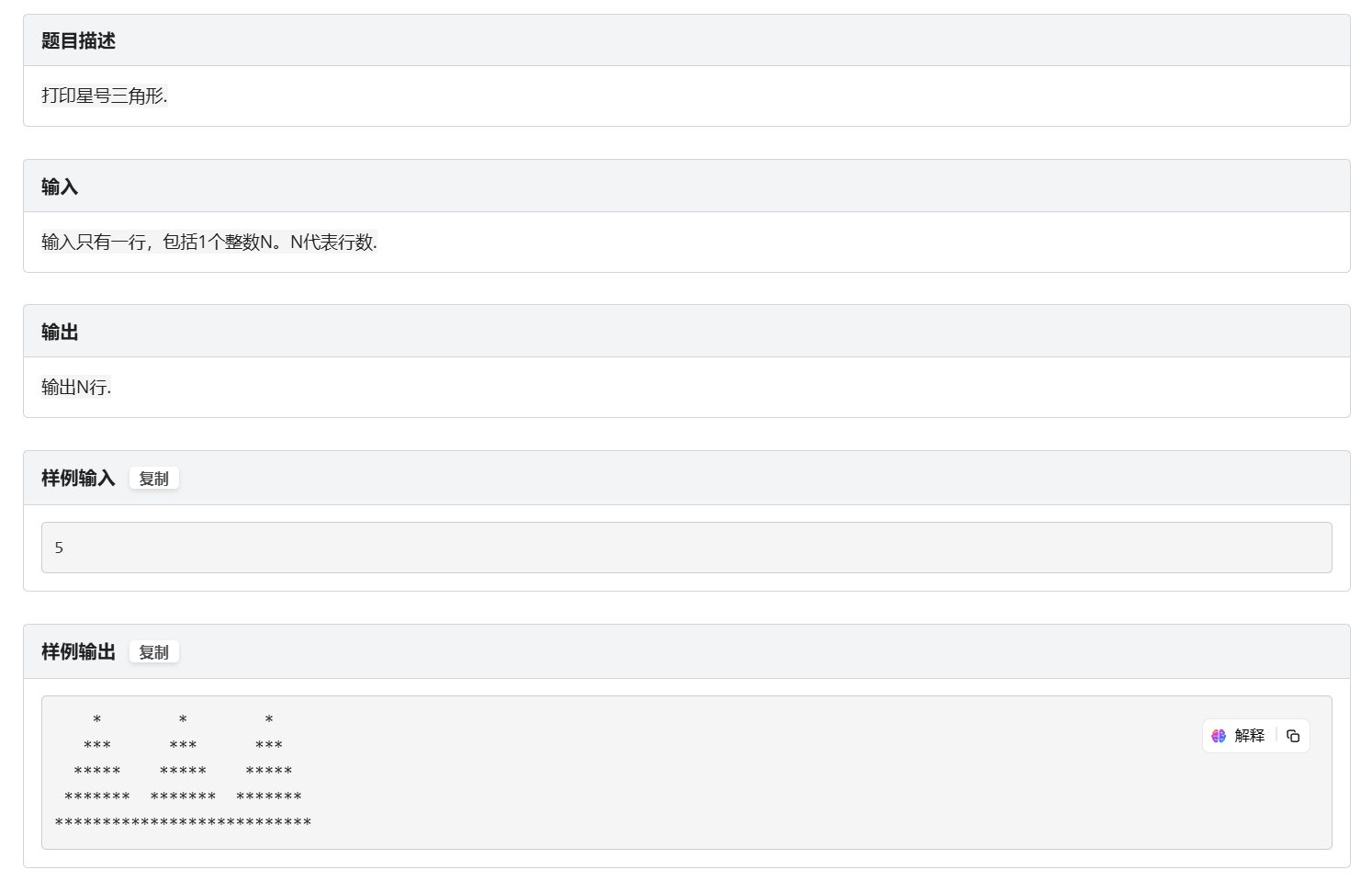1372x881 pixels.
Task: Click the 输入 section heading
Action: coord(60,186)
